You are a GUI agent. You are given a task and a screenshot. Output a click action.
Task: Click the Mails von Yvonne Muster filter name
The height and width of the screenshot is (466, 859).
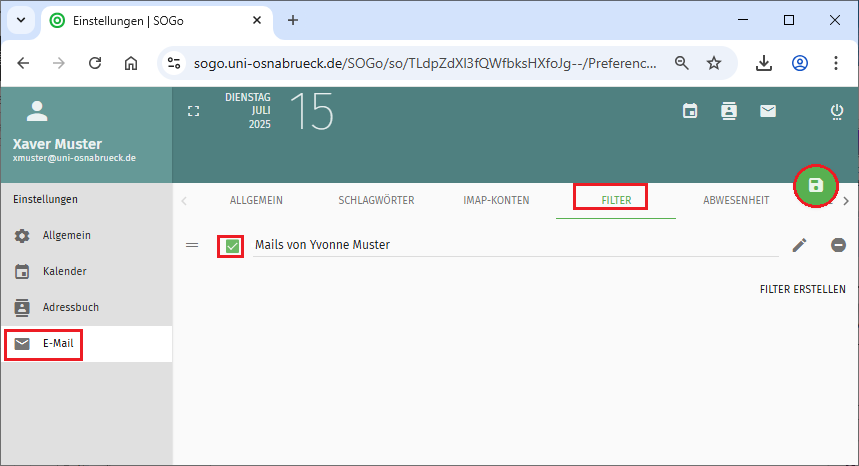click(x=322, y=245)
